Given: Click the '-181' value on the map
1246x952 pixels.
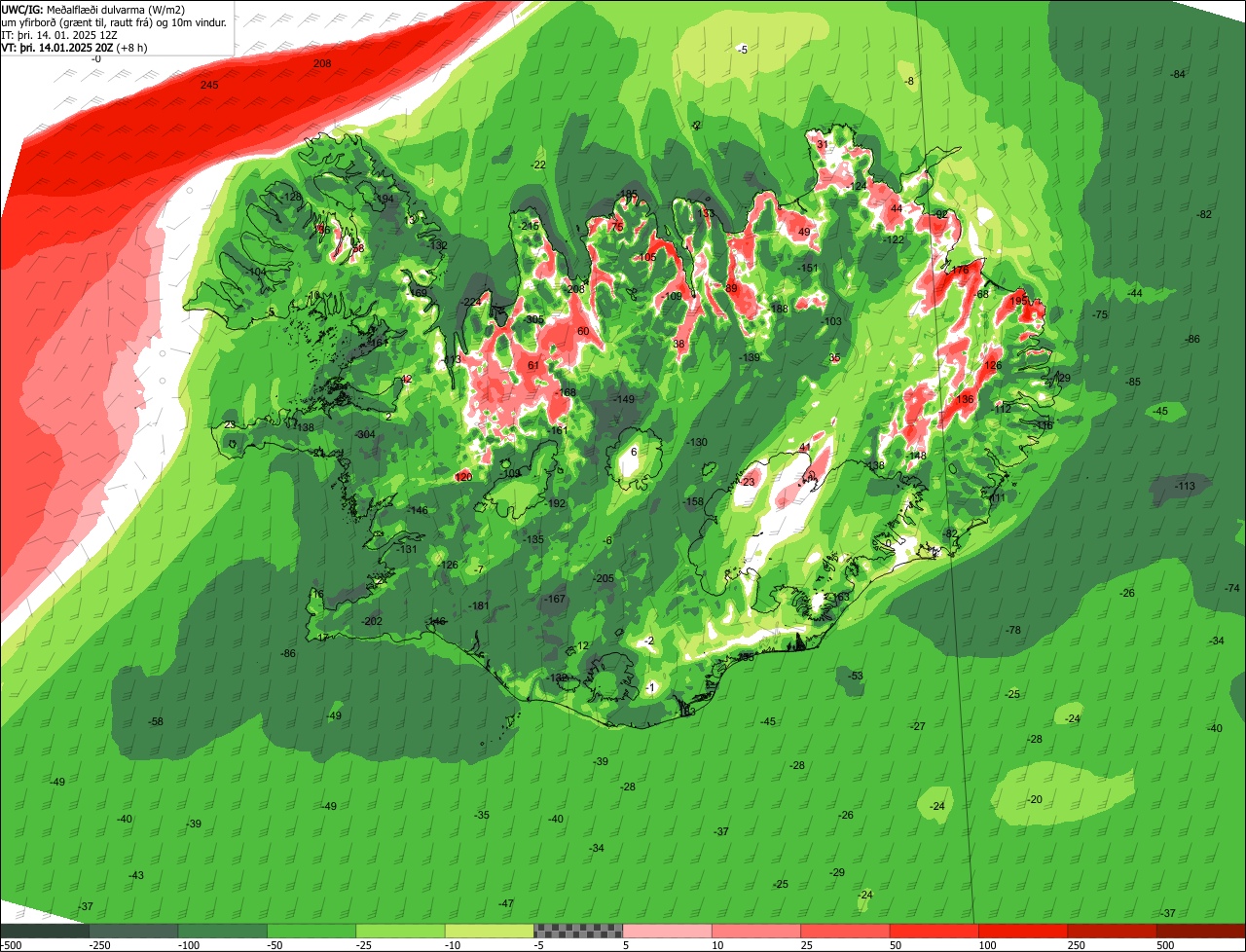Looking at the screenshot, I should pos(479,605).
